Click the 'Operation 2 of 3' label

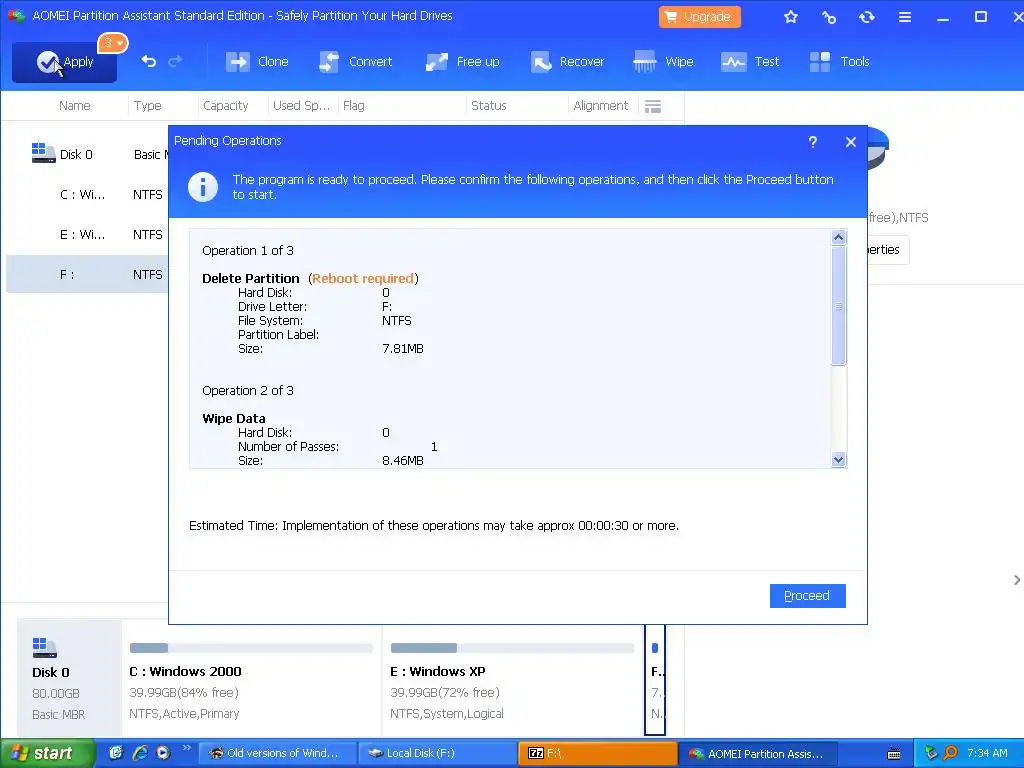248,391
